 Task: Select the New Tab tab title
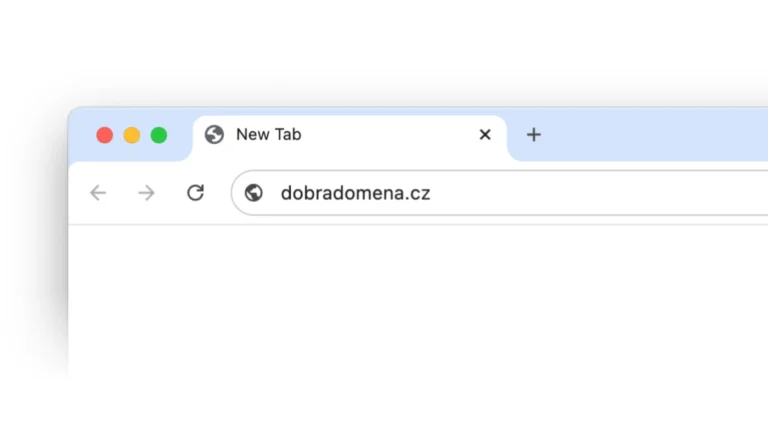(x=268, y=135)
